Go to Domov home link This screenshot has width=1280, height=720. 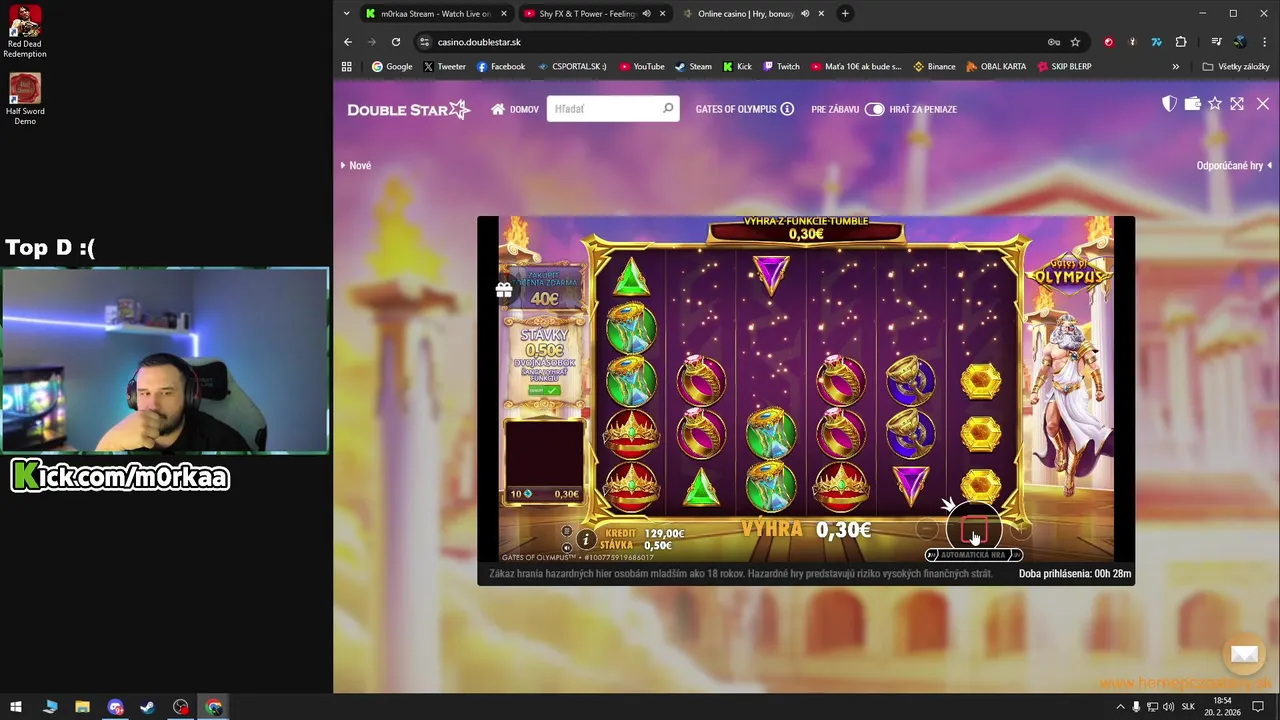(x=515, y=109)
